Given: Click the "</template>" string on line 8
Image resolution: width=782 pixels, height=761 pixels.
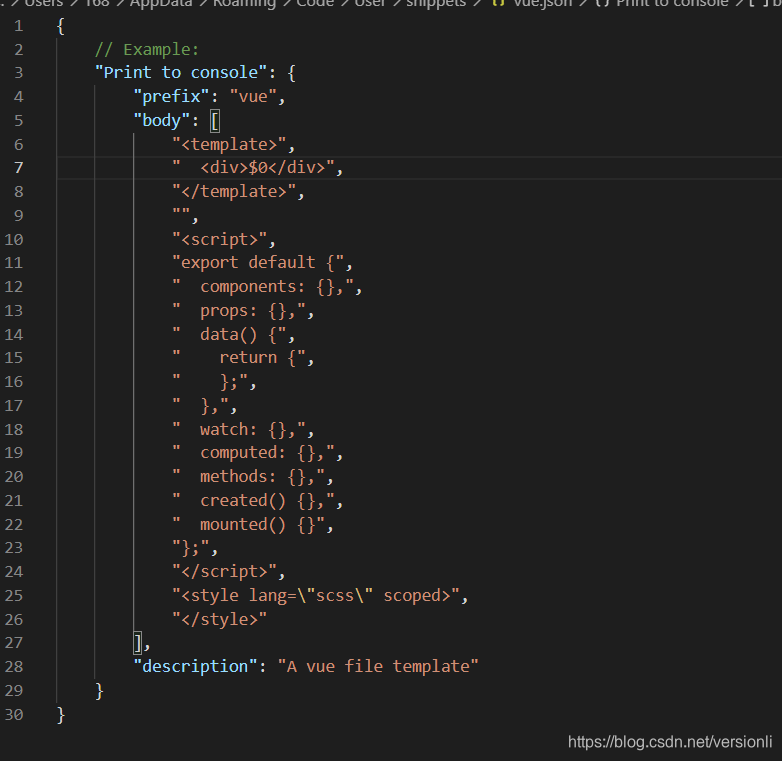Looking at the screenshot, I should [x=234, y=191].
